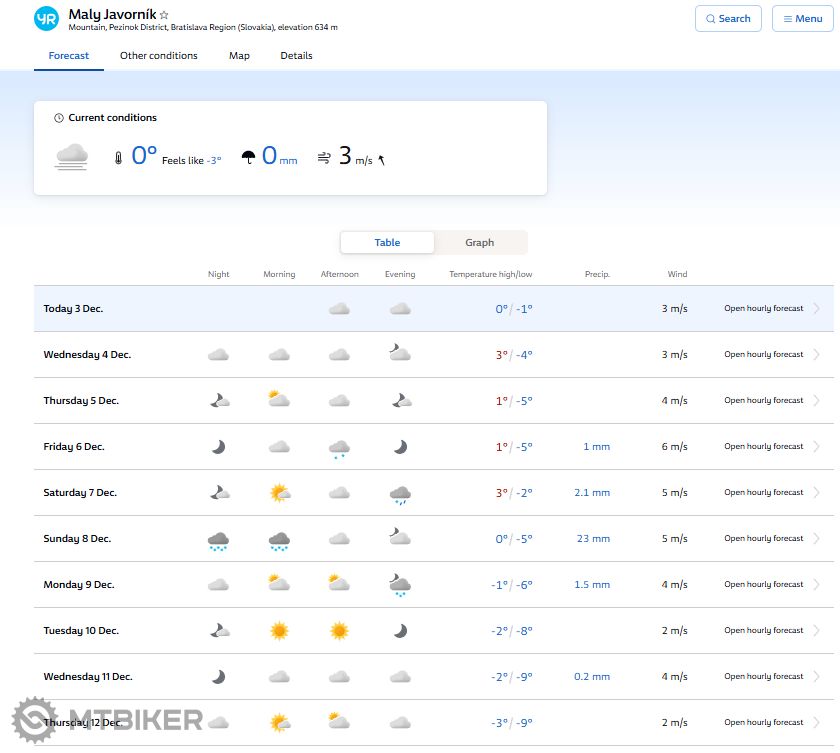The width and height of the screenshot is (840, 753).
Task: Open the Map tab
Action: 239,56
